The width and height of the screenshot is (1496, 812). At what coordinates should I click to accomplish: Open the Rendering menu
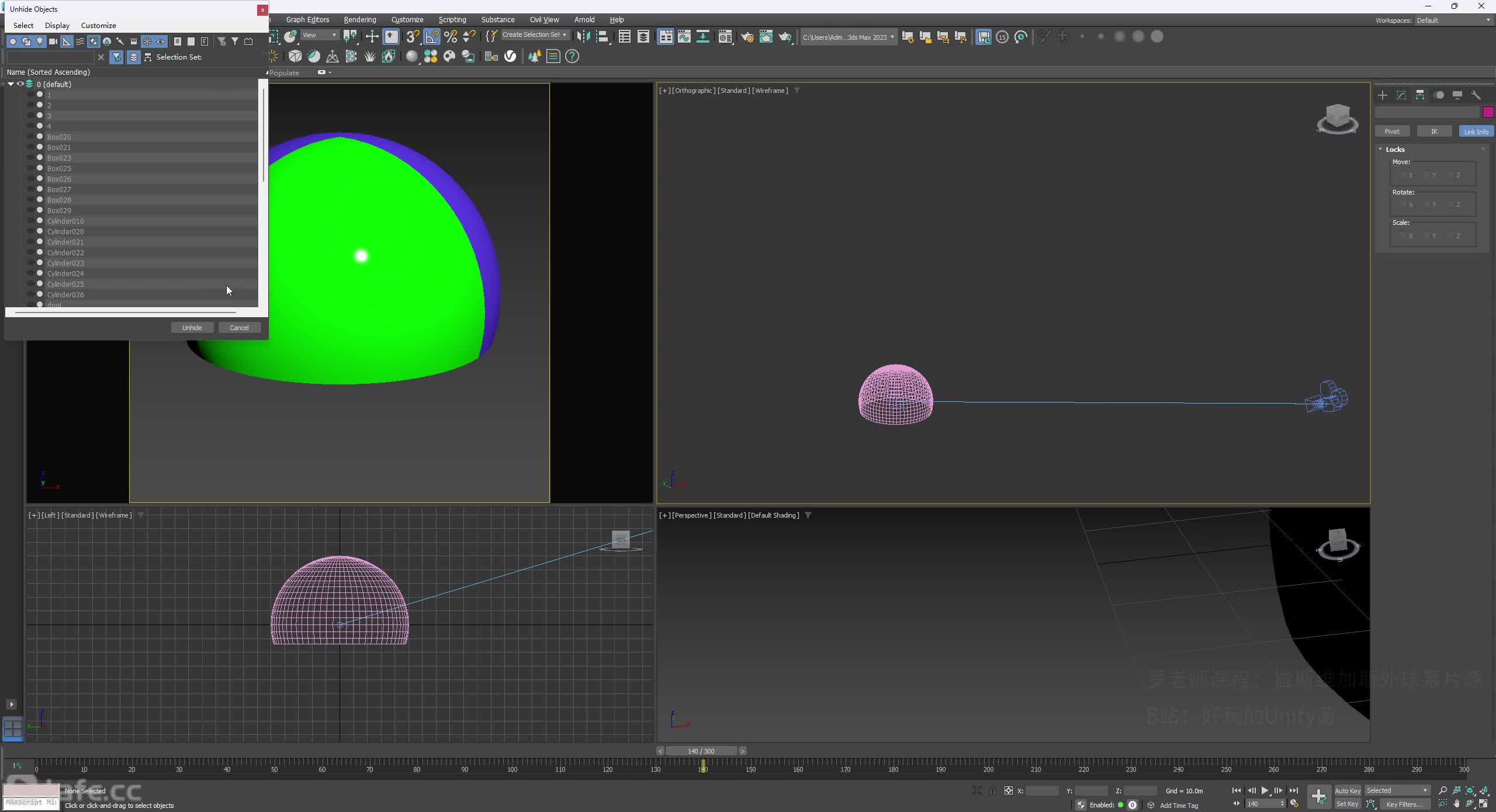point(360,19)
